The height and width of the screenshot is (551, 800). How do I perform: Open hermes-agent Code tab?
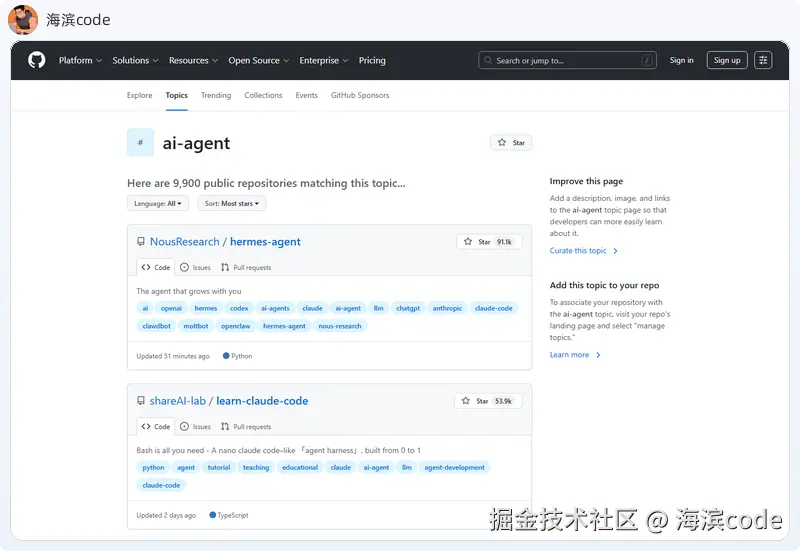click(156, 267)
